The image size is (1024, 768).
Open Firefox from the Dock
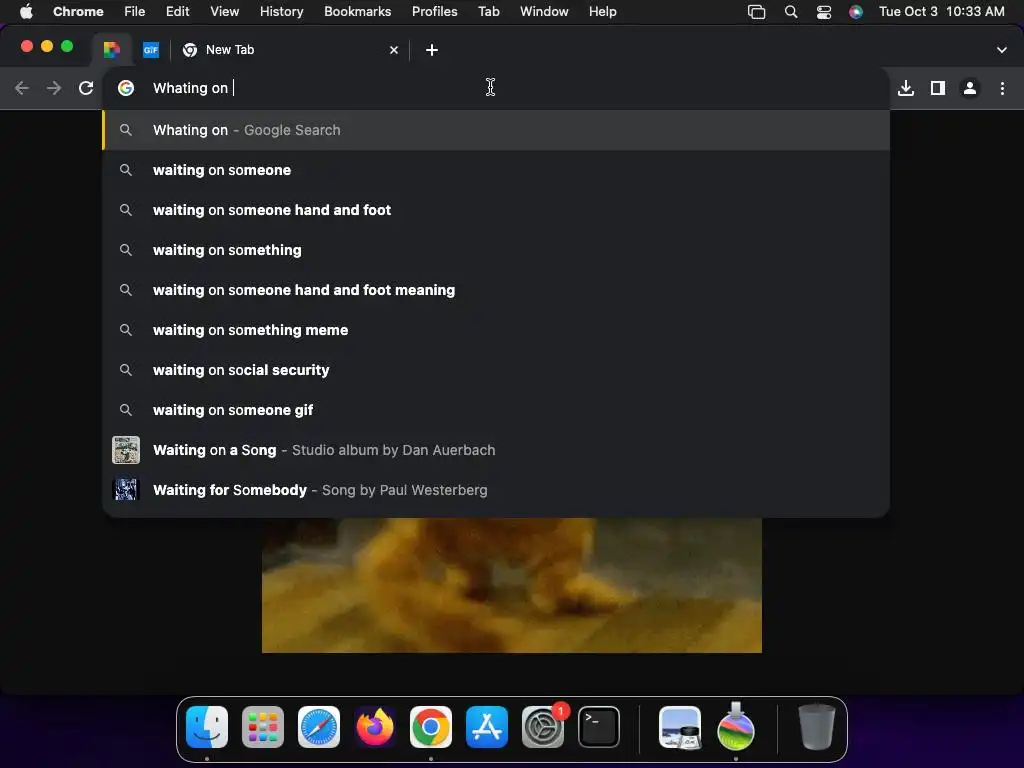375,727
